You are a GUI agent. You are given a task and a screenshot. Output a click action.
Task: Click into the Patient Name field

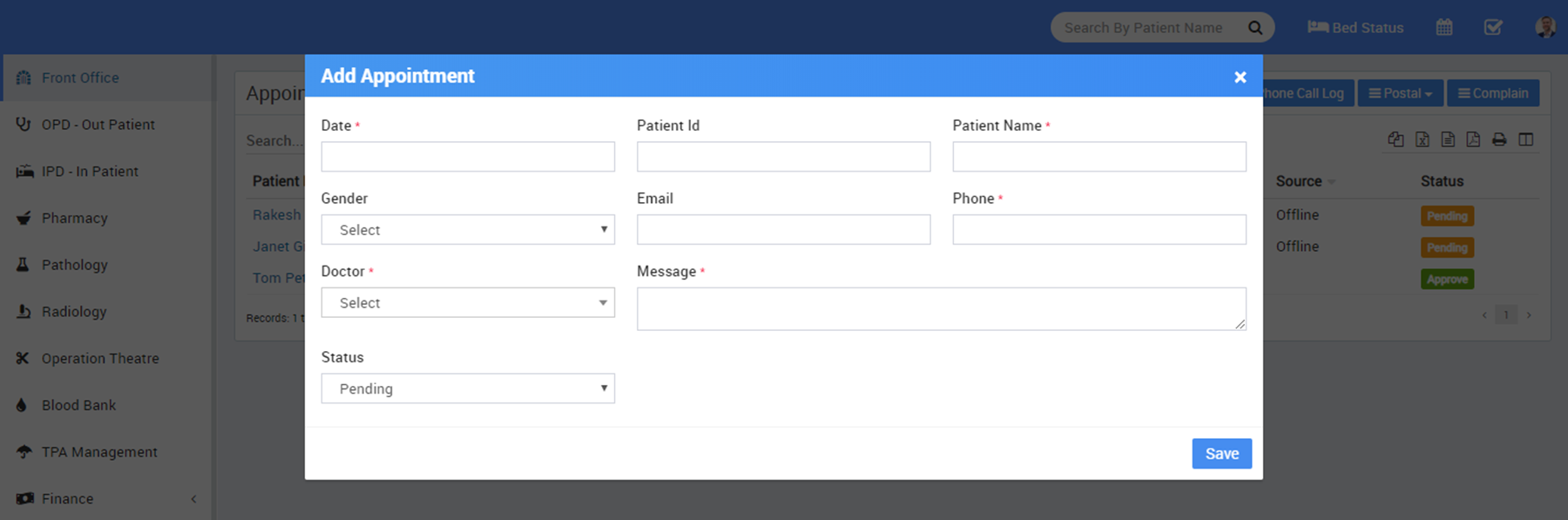tap(1098, 157)
